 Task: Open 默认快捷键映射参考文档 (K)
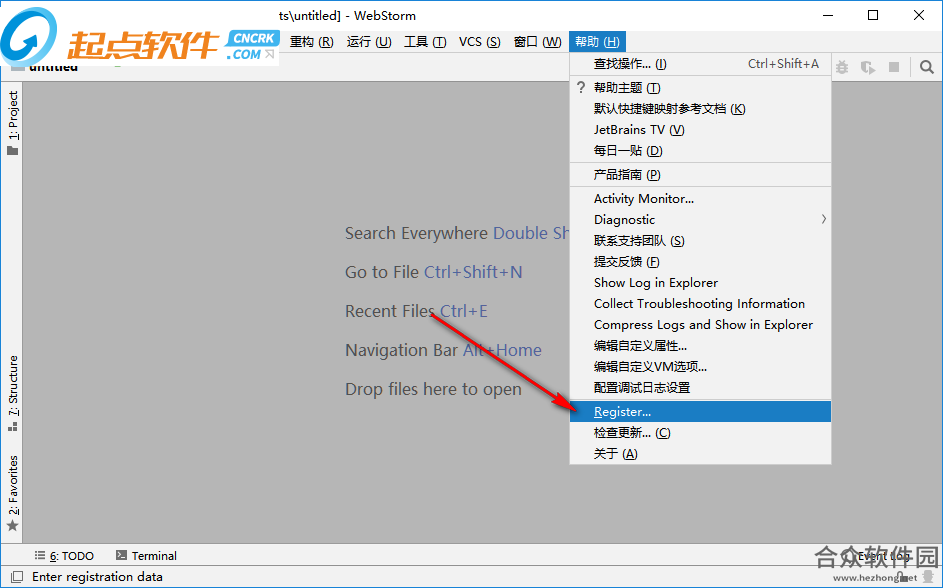click(700, 109)
